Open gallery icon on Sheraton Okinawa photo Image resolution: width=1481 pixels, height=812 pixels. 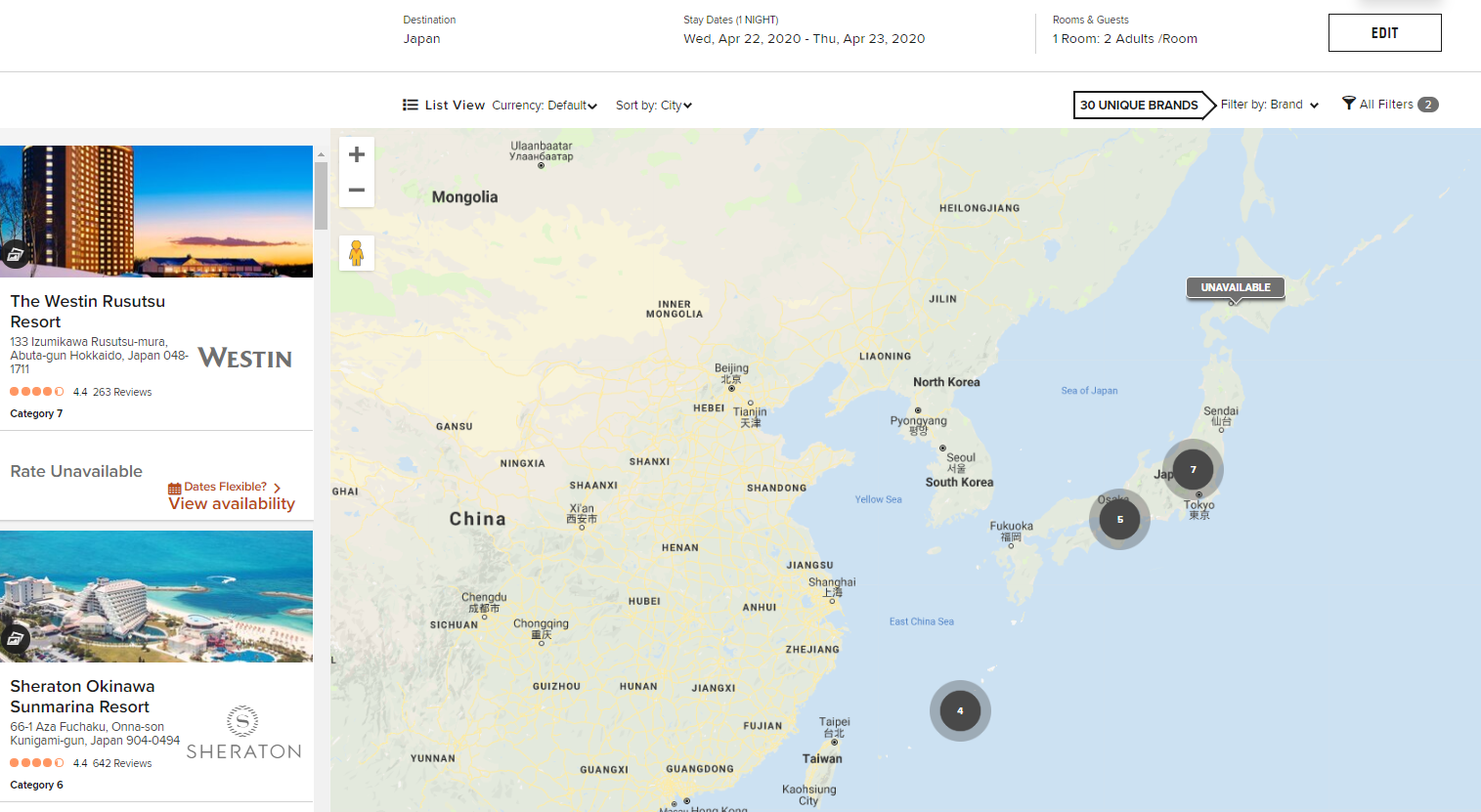[x=15, y=639]
